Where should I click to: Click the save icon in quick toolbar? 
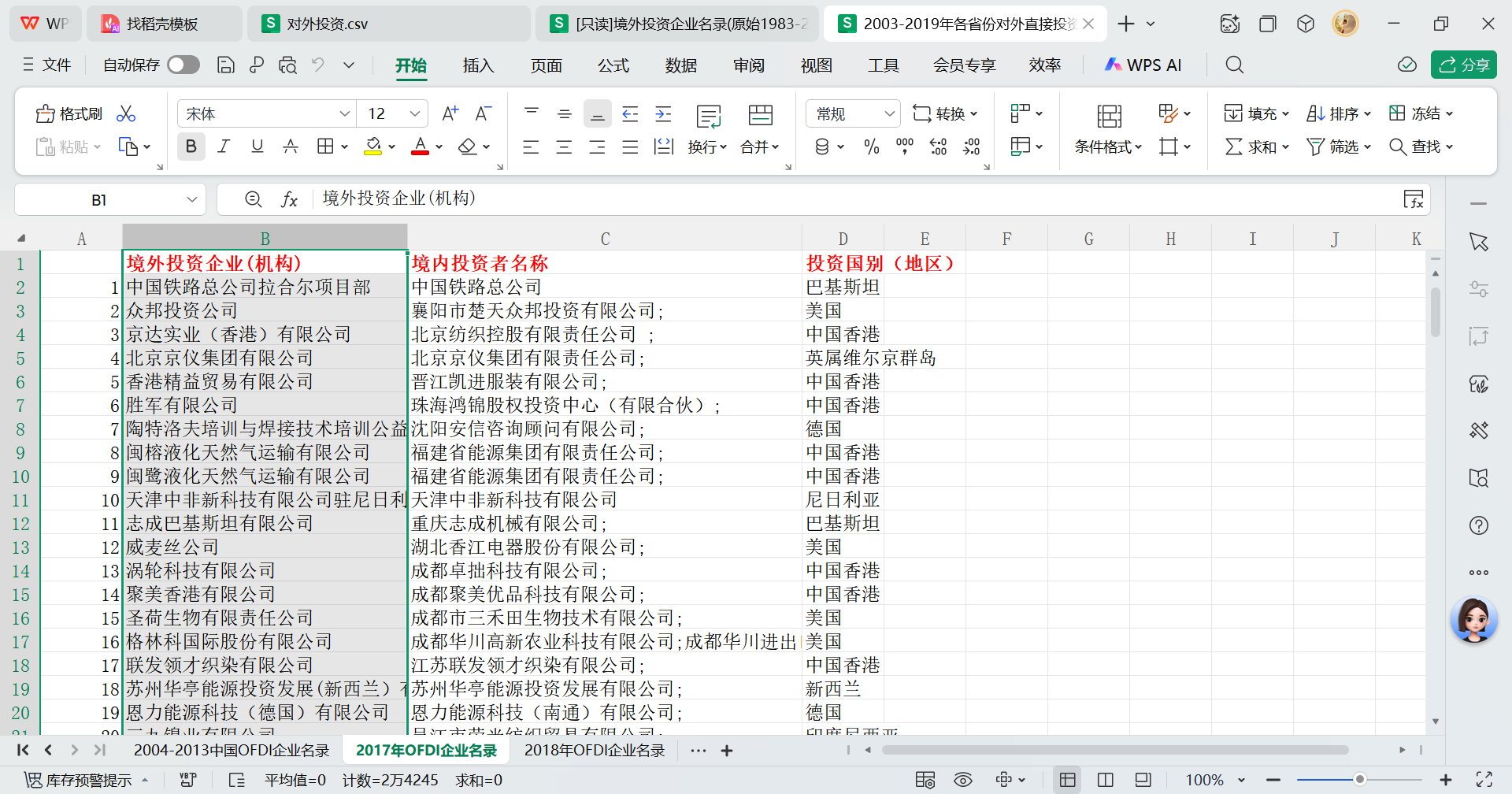[226, 65]
